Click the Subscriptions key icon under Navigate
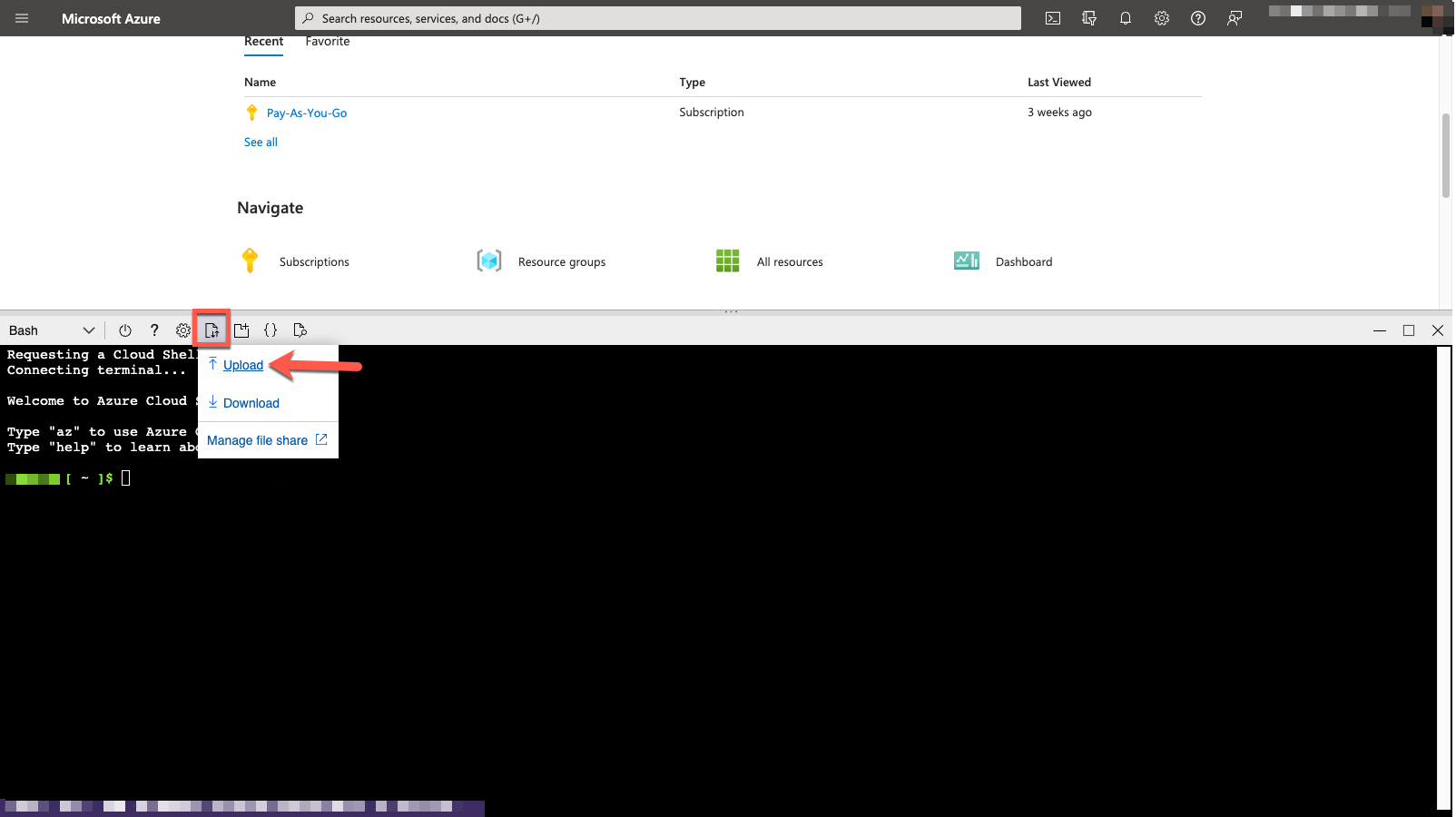The width and height of the screenshot is (1456, 817). click(251, 261)
